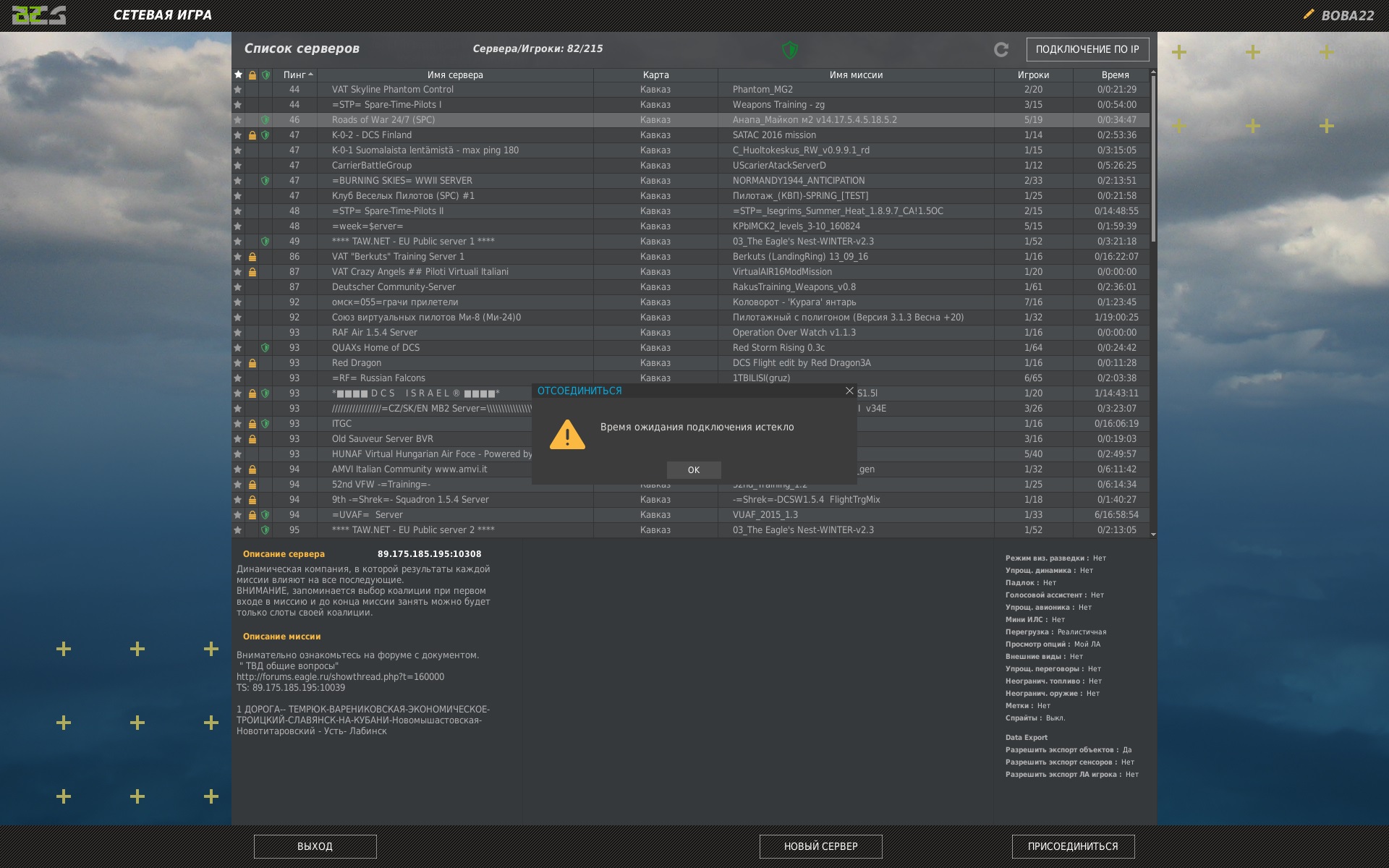Click the forums.eagle.ru showthread link

click(x=340, y=677)
